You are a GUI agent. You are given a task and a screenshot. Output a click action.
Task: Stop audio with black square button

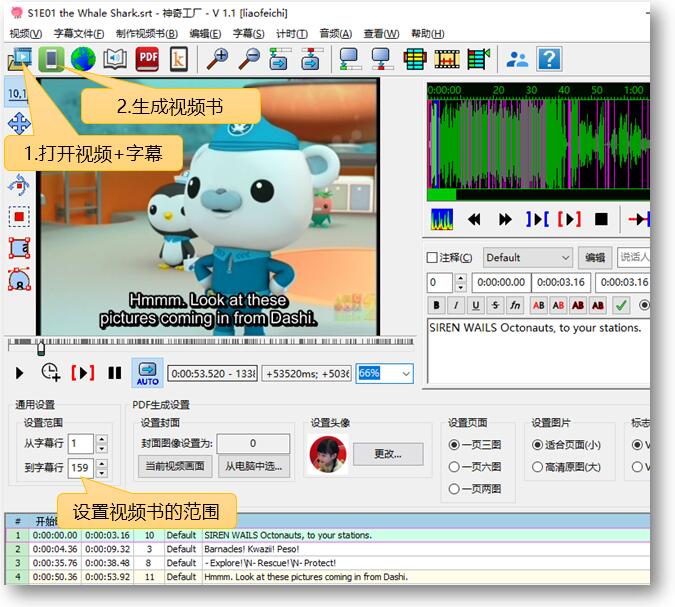[x=601, y=220]
